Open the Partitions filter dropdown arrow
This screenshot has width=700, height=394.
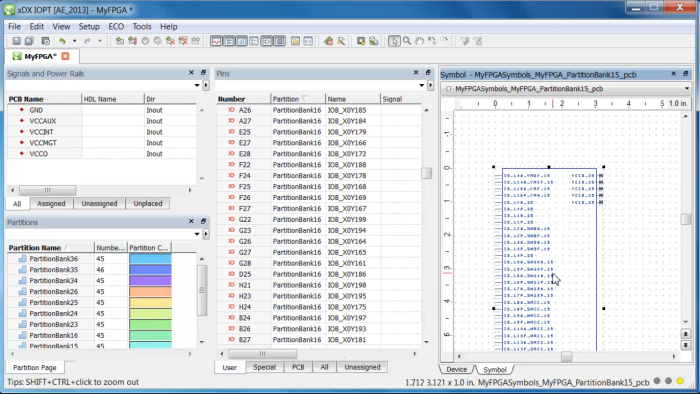pos(197,234)
